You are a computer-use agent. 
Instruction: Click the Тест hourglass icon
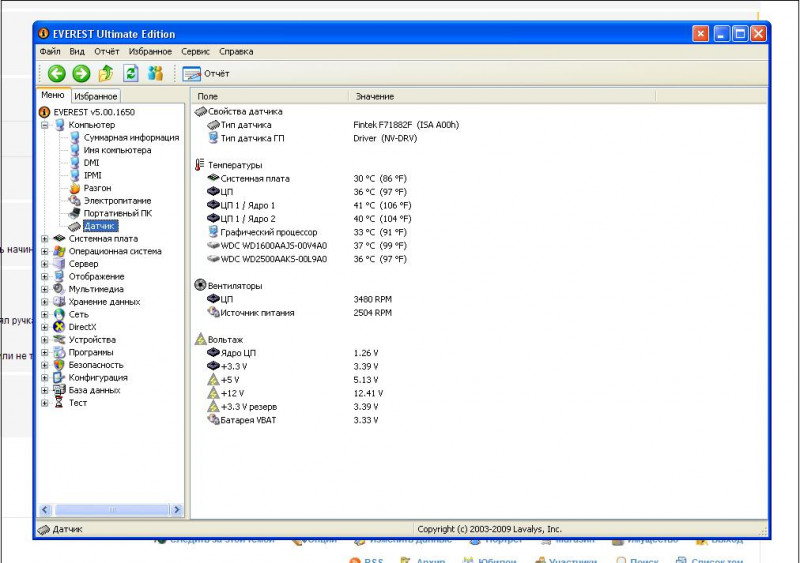[59, 403]
